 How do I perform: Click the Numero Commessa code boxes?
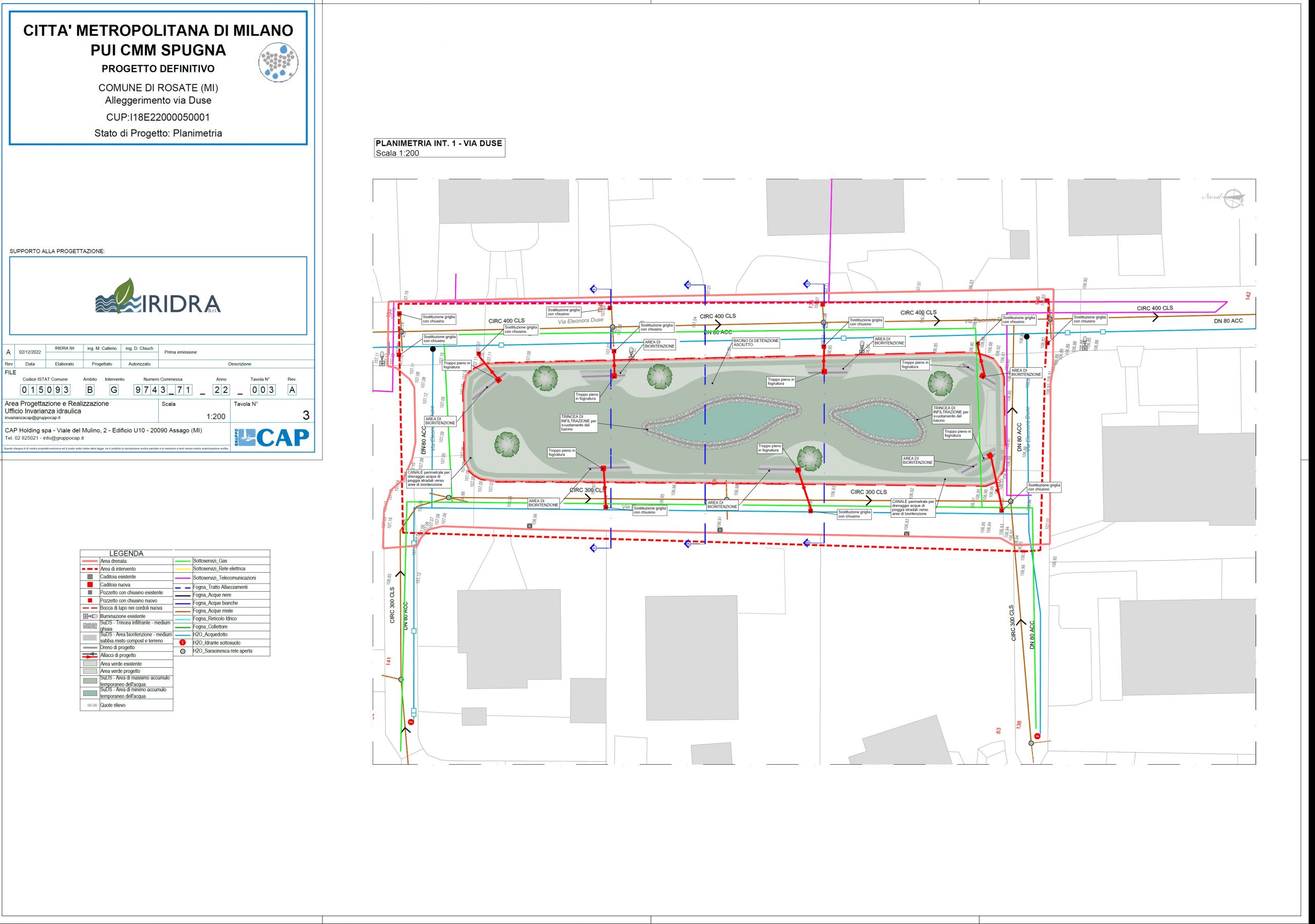[x=163, y=389]
